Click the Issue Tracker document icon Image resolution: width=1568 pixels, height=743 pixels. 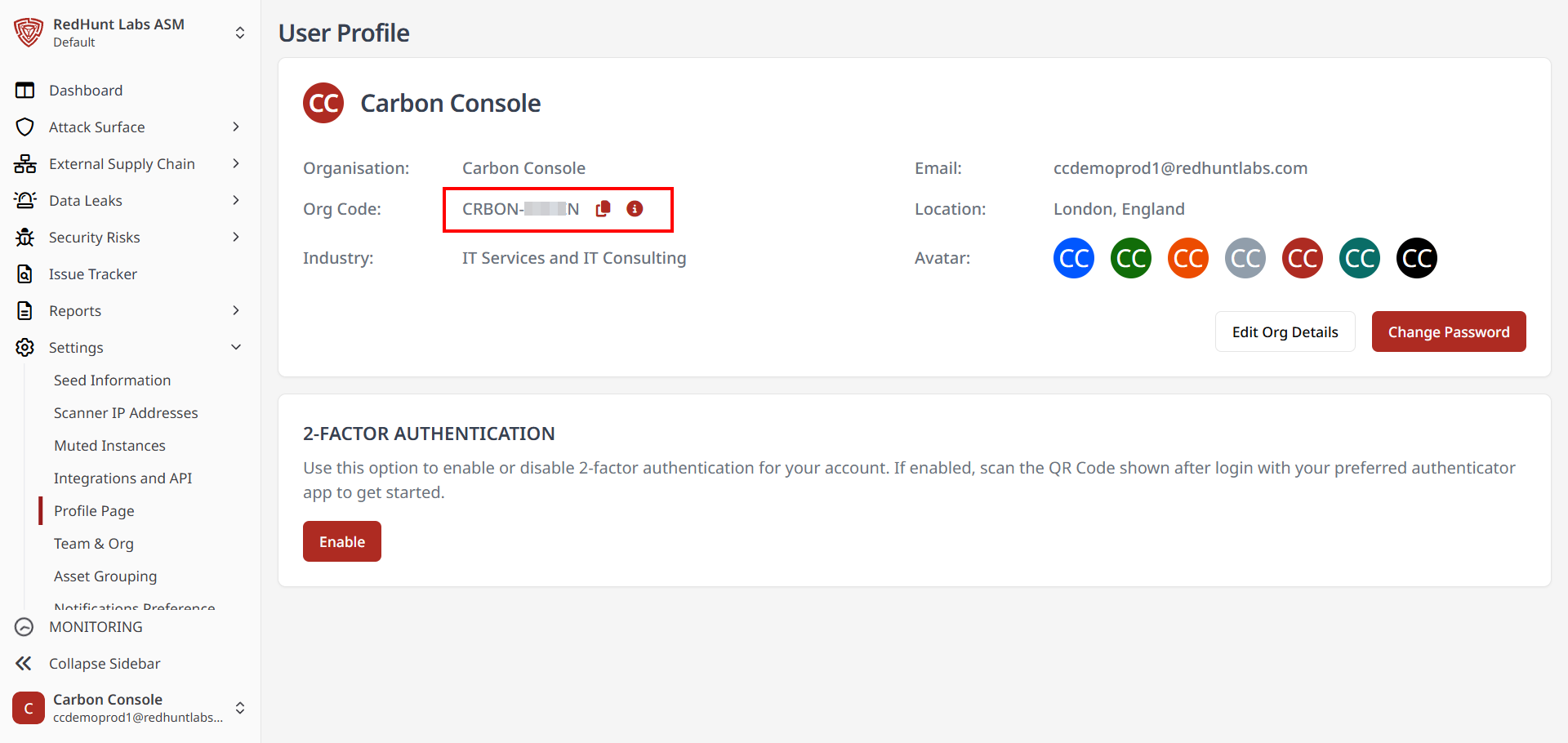pyautogui.click(x=25, y=274)
